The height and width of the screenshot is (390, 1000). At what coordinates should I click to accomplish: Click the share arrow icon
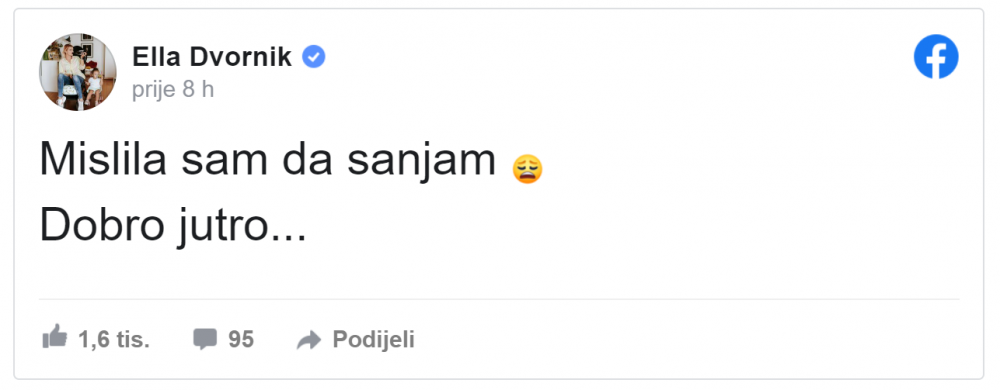[x=309, y=340]
